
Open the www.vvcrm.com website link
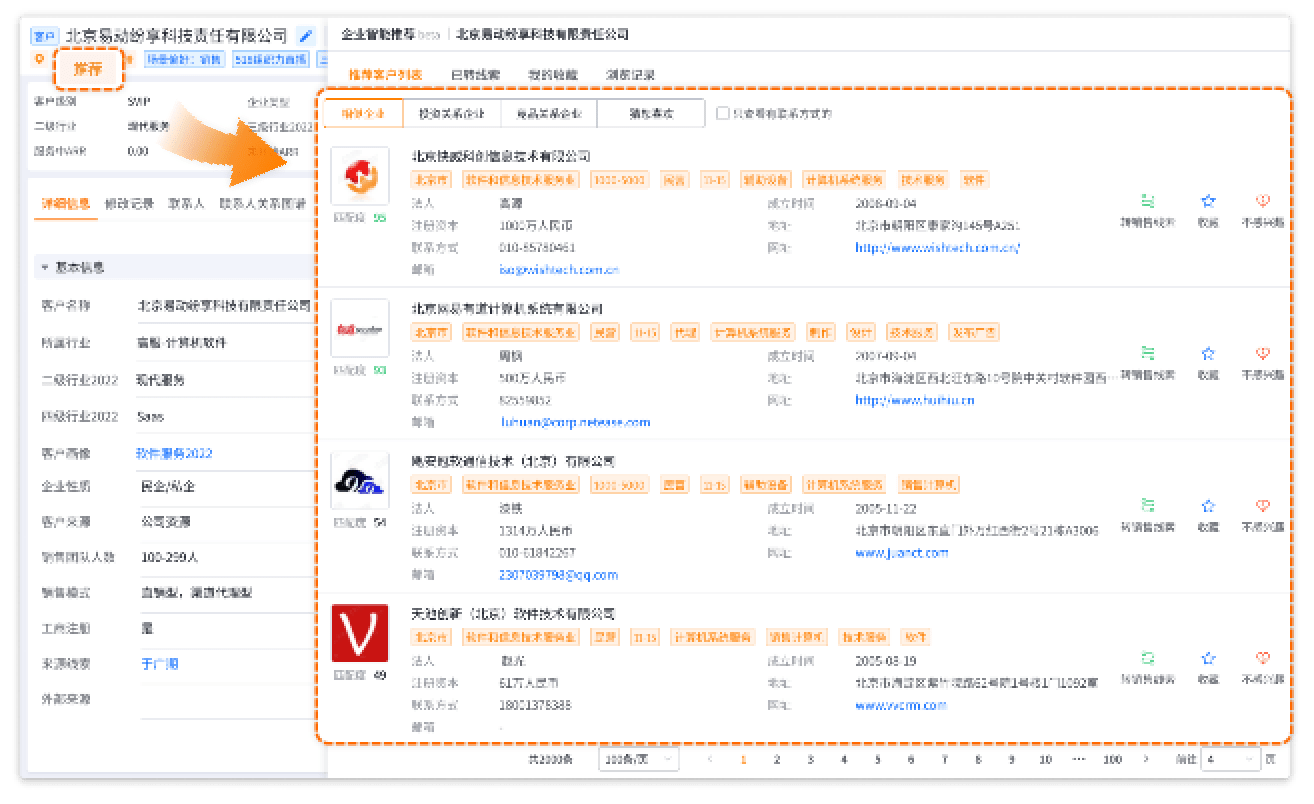pyautogui.click(x=900, y=705)
